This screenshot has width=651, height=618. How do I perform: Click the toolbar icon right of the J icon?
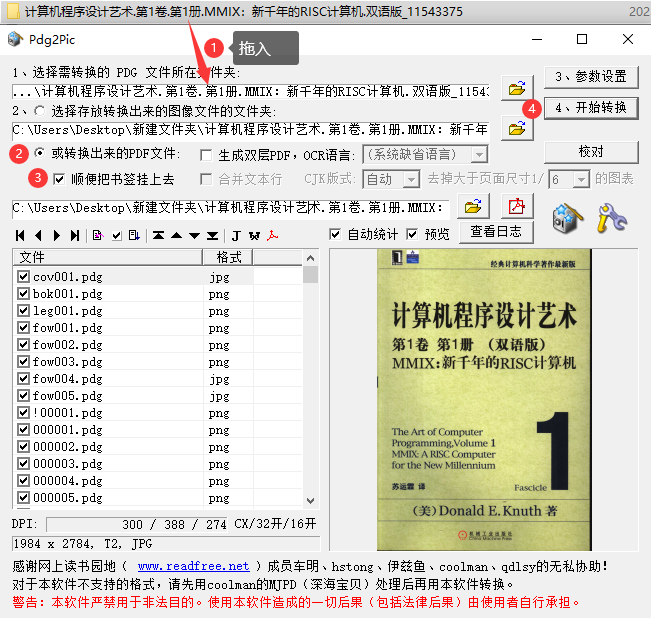254,236
